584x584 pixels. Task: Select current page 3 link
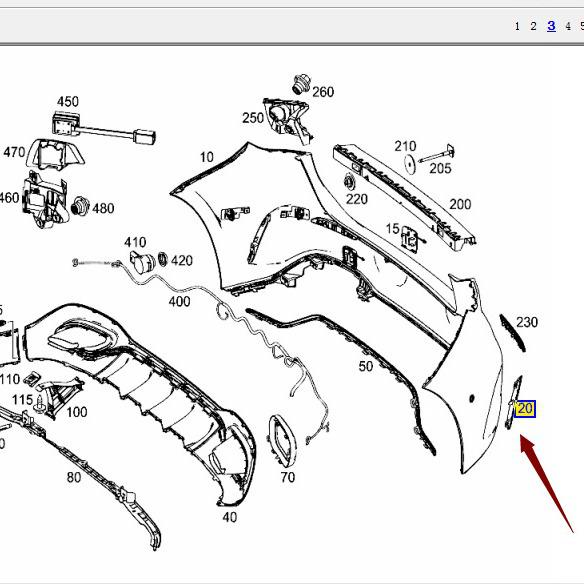tap(551, 26)
